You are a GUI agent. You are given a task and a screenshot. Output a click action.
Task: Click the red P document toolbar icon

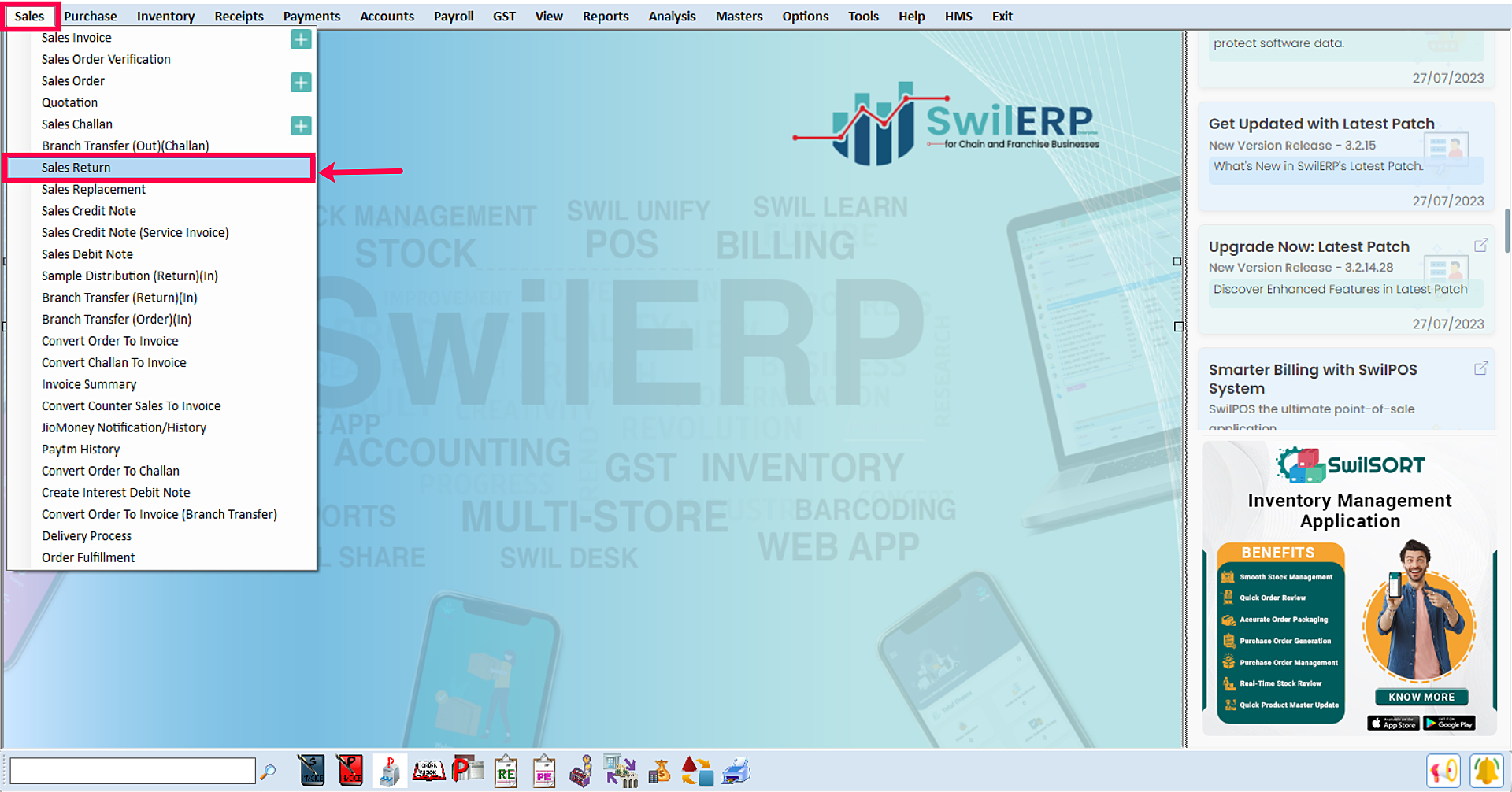pyautogui.click(x=468, y=769)
